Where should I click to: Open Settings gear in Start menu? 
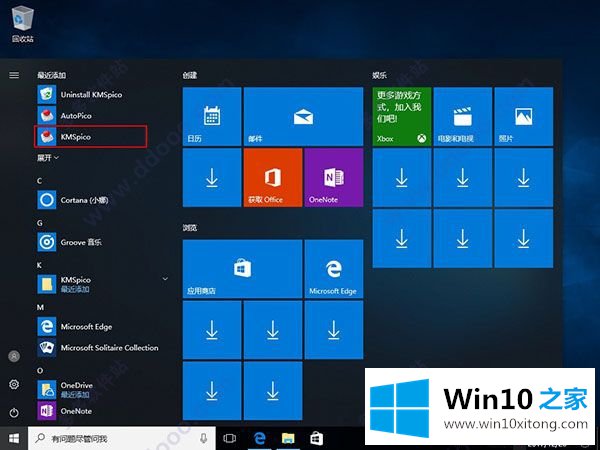point(14,384)
